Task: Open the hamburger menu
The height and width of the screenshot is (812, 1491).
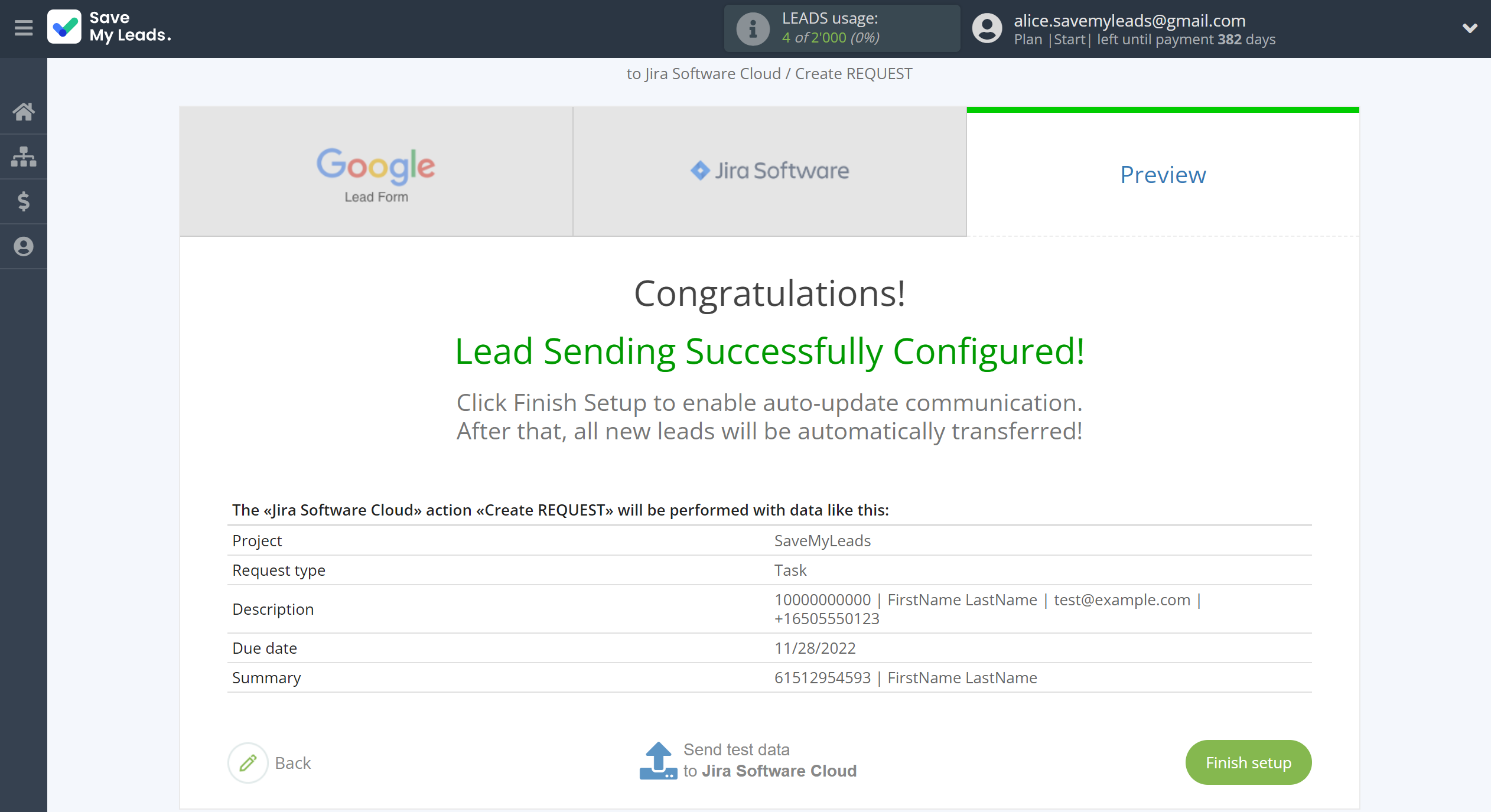Action: click(x=24, y=28)
